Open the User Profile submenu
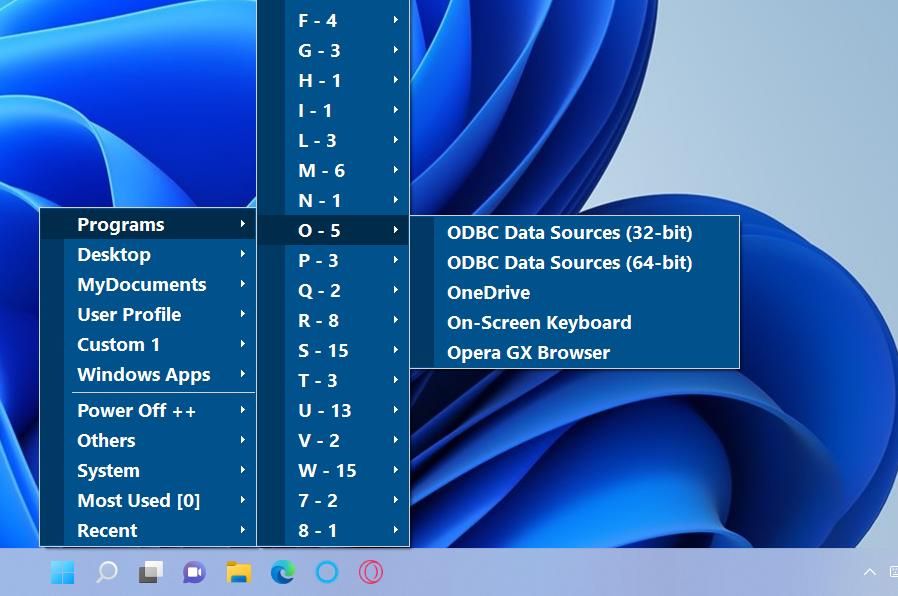Viewport: 898px width, 596px height. (148, 314)
